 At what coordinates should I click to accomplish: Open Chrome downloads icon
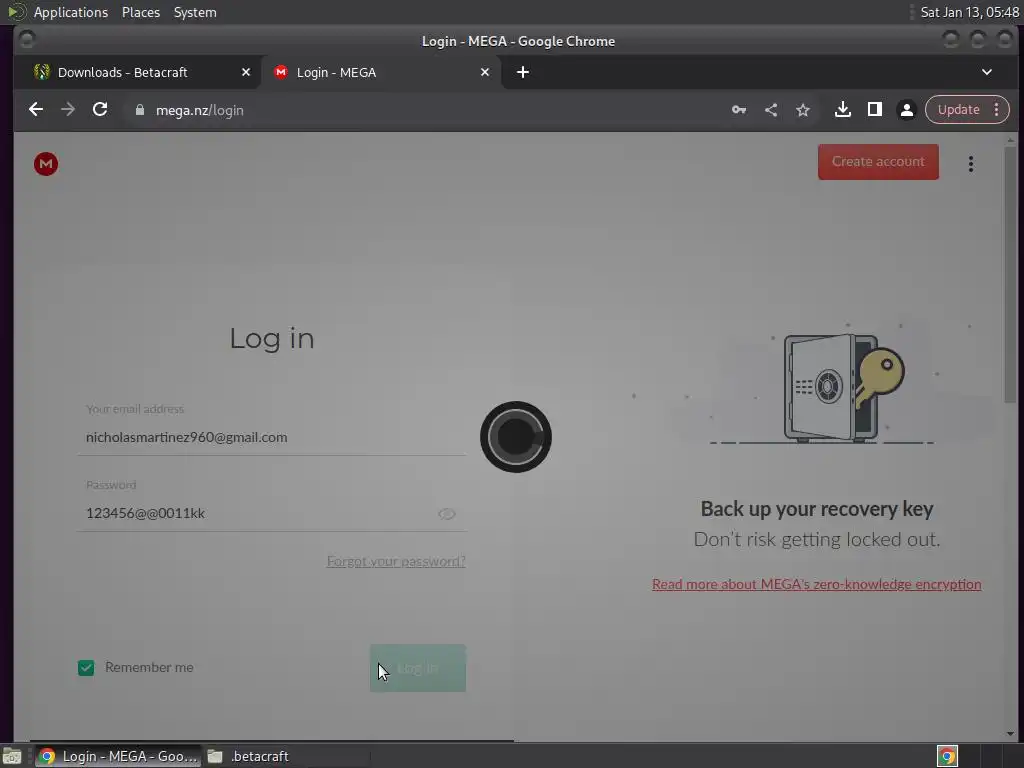(842, 110)
